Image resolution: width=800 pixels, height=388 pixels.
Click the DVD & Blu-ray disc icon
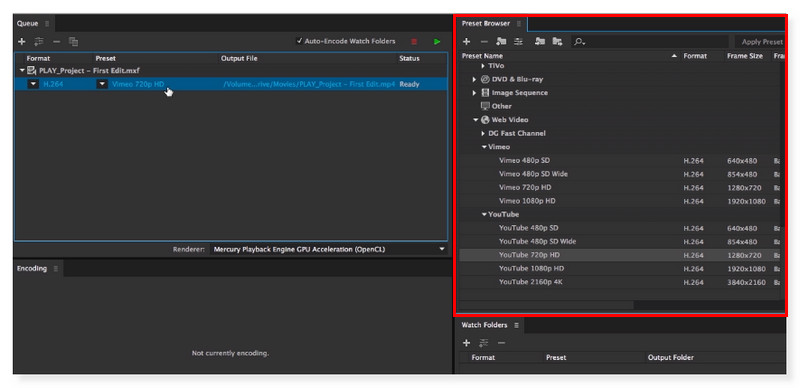coord(485,79)
